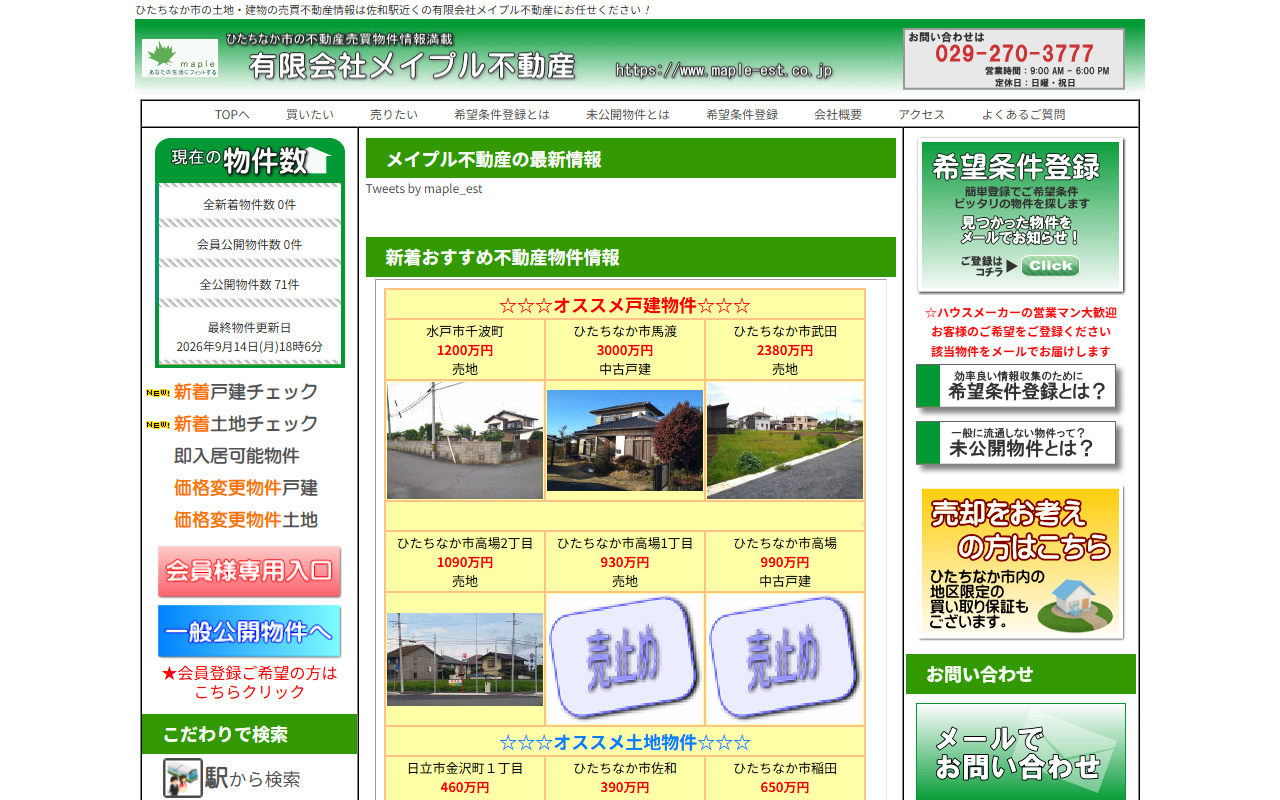Open the アクセス page

pyautogui.click(x=922, y=115)
